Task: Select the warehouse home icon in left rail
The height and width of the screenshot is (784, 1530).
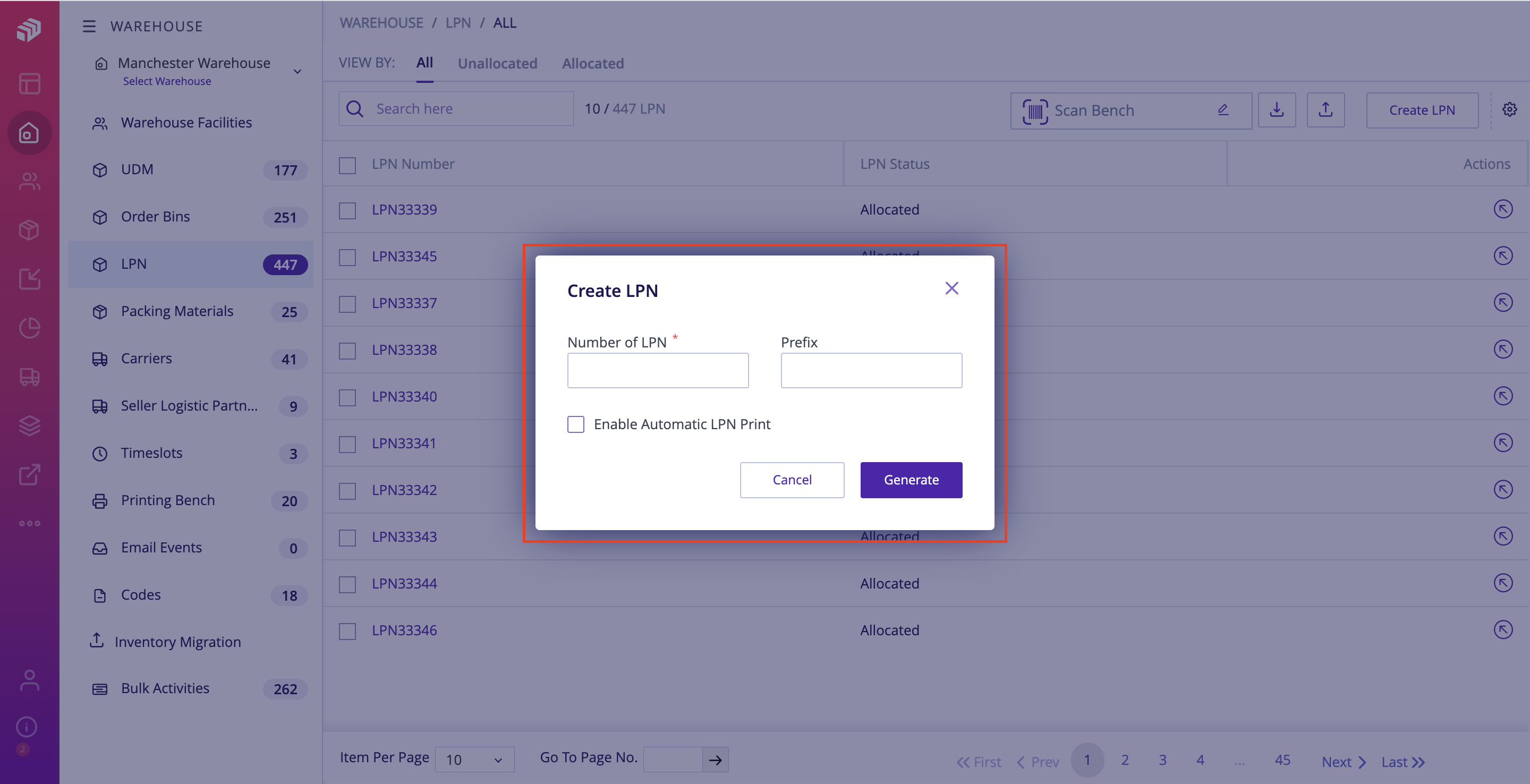Action: pos(29,133)
